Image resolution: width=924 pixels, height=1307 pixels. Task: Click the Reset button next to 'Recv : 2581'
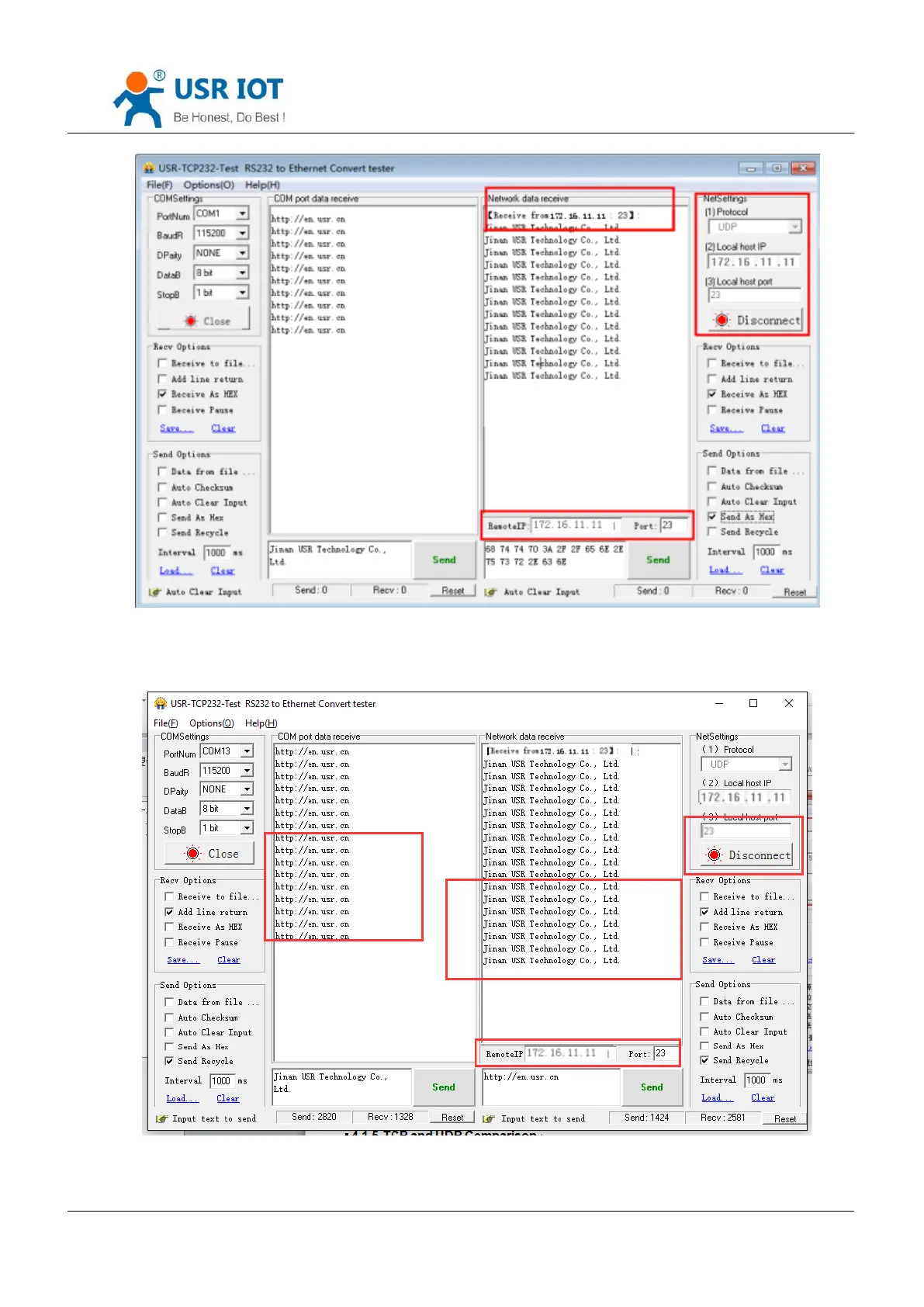(x=785, y=1119)
